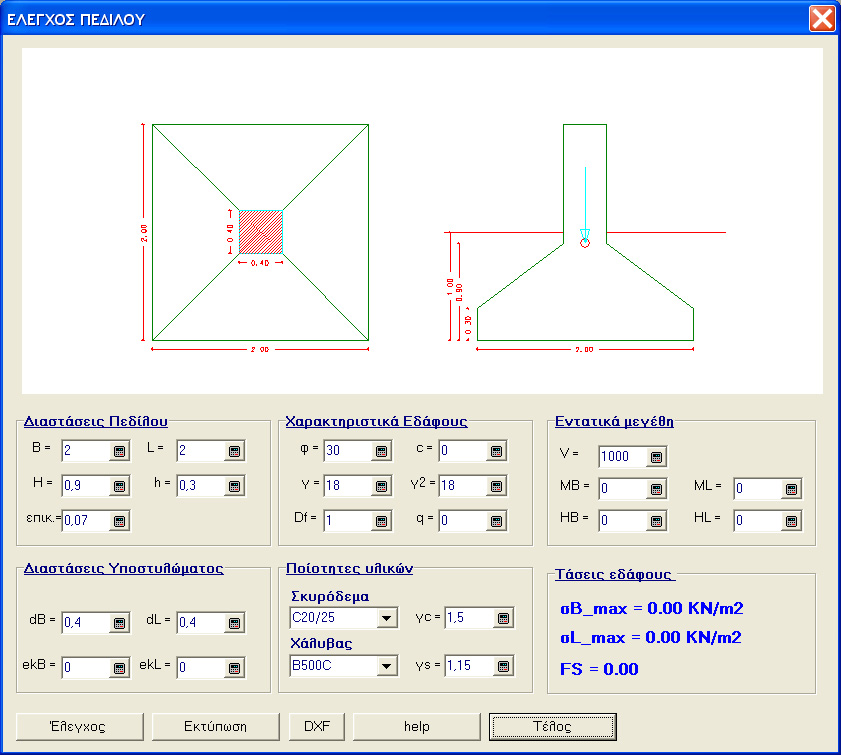Screen dimensions: 841x755
Task: Open calculator beside V load field
Action: click(x=656, y=457)
